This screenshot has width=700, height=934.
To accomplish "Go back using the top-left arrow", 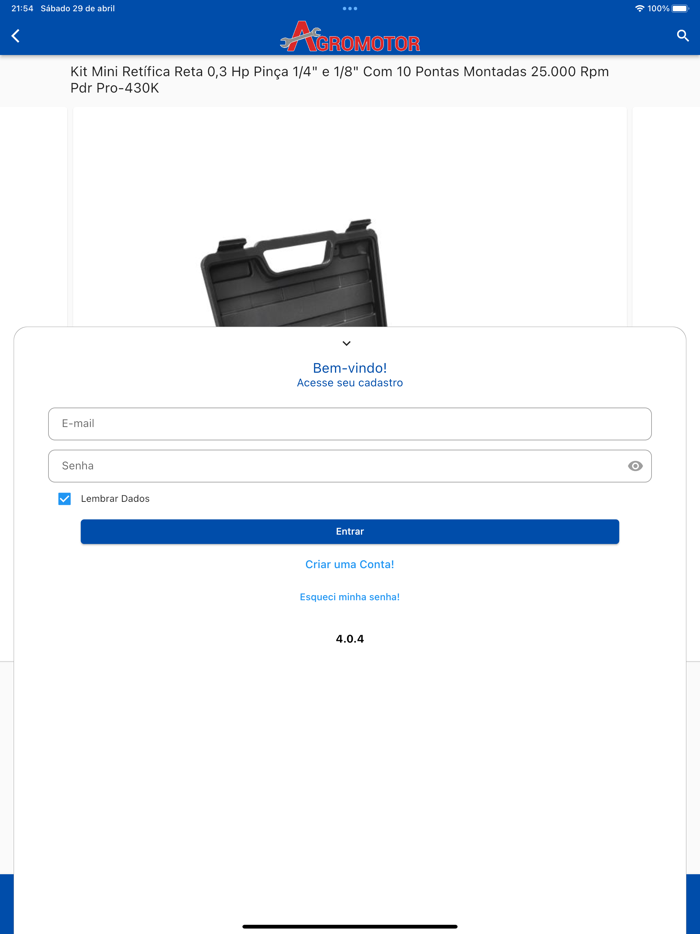I will [15, 36].
